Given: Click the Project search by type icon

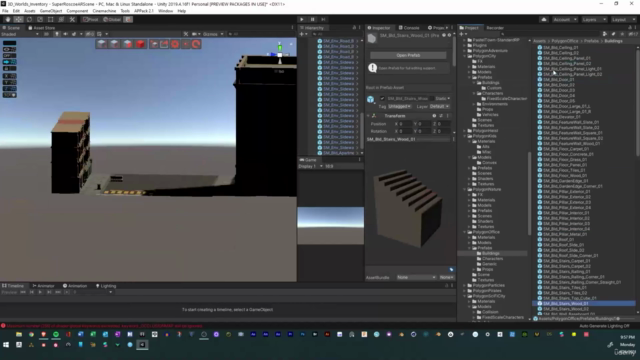Looking at the screenshot, I should pyautogui.click(x=605, y=34).
